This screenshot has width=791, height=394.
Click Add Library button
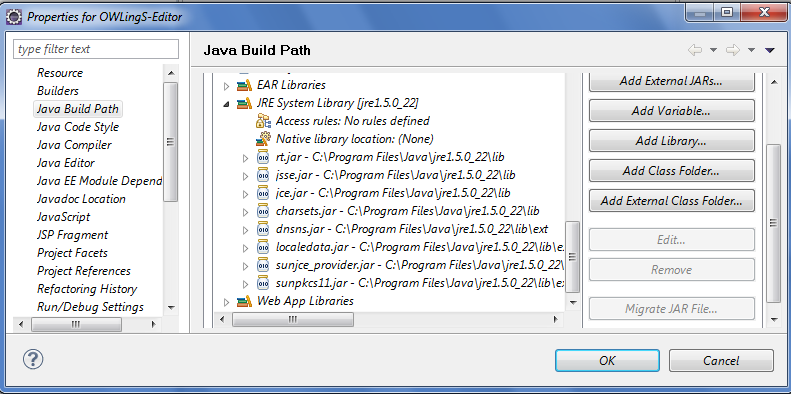tap(671, 141)
